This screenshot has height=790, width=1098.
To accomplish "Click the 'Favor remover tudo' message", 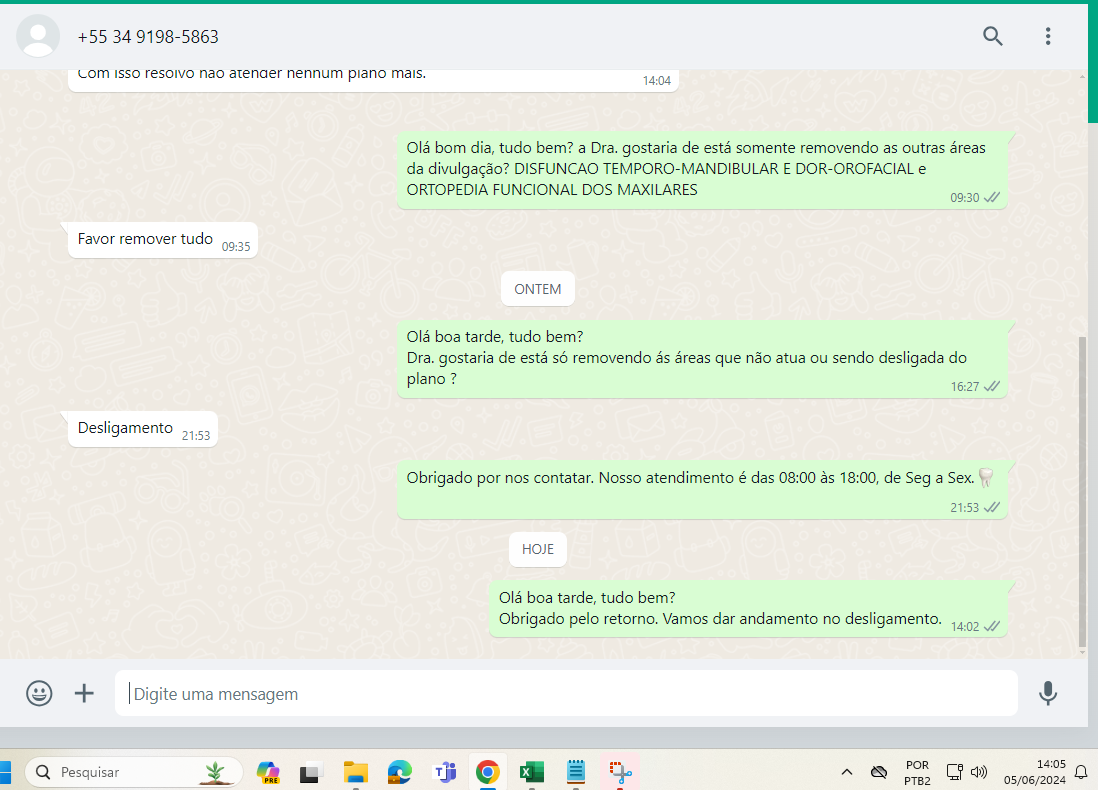I will click(145, 239).
